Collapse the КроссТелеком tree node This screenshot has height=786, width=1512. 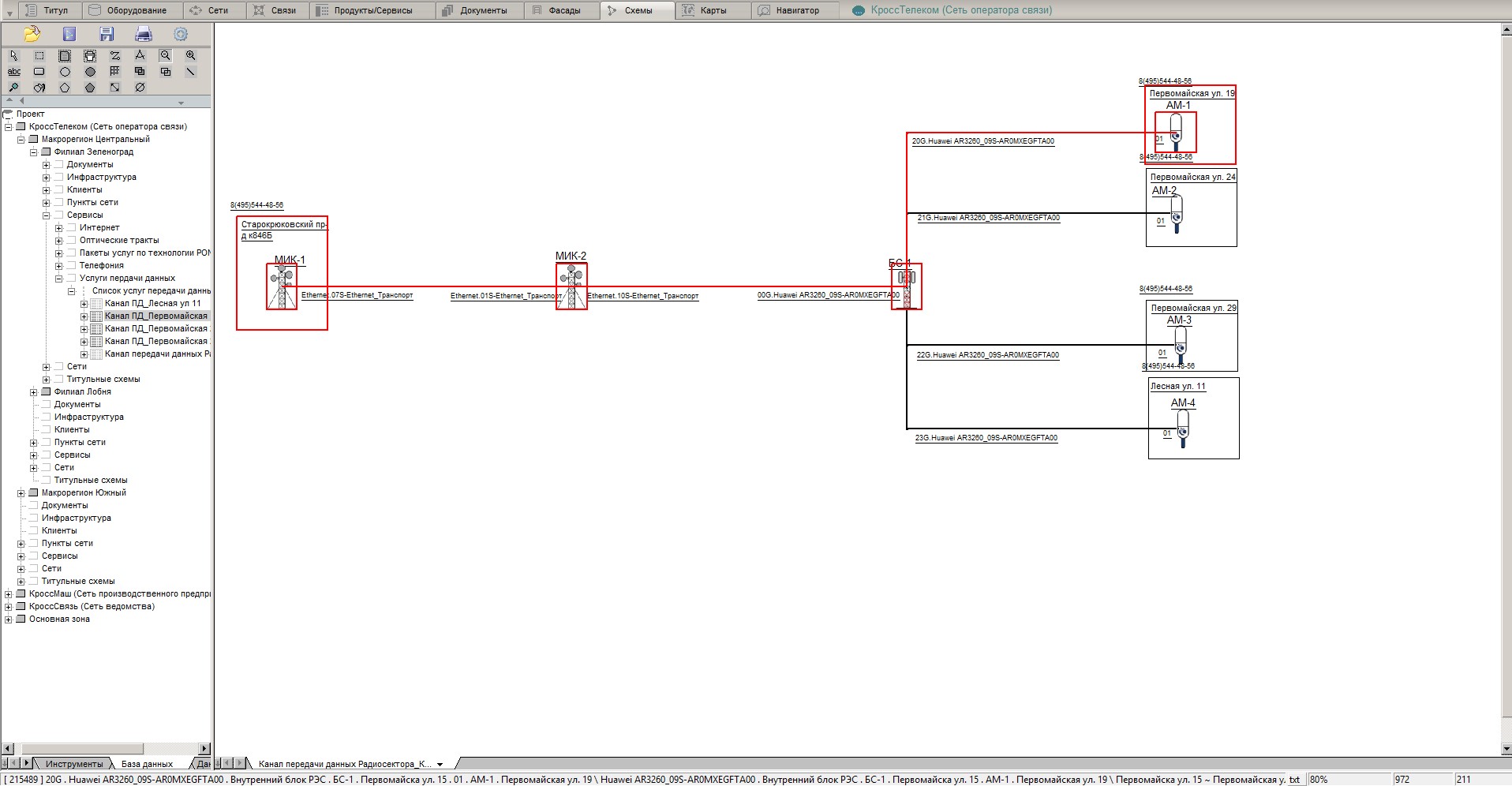(9, 127)
